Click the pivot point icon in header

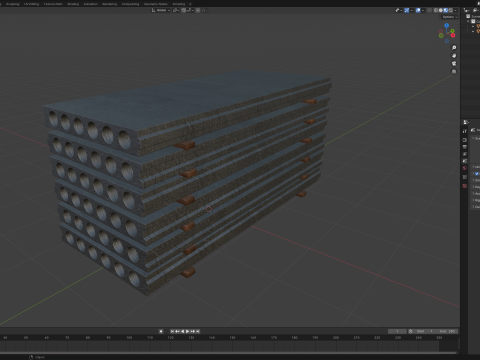click(175, 10)
